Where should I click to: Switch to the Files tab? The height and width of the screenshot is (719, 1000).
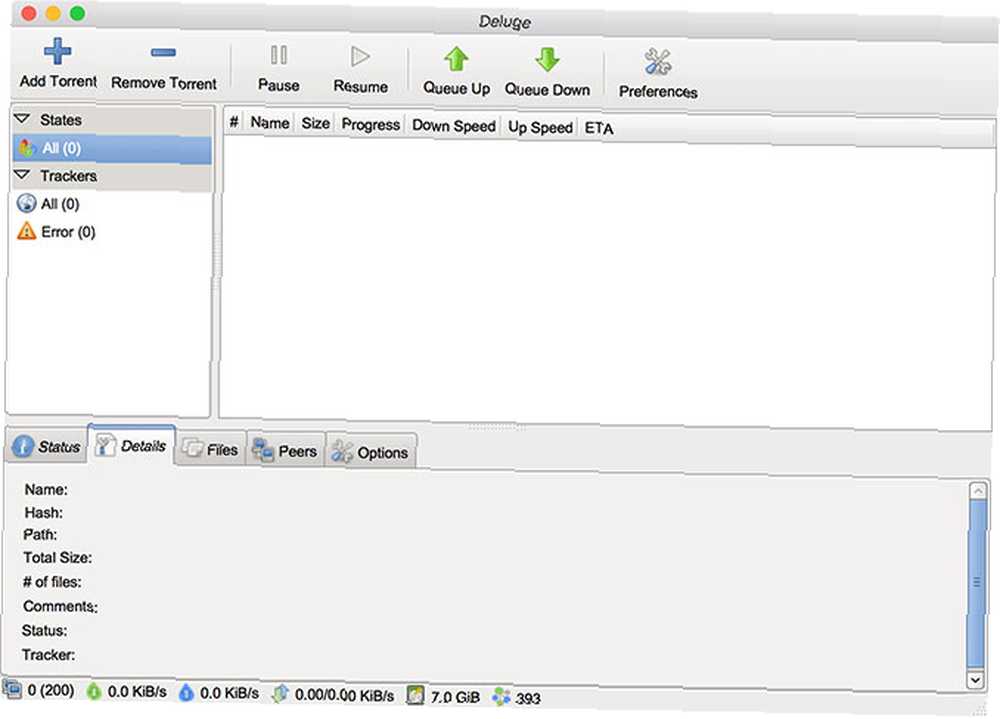tap(210, 449)
